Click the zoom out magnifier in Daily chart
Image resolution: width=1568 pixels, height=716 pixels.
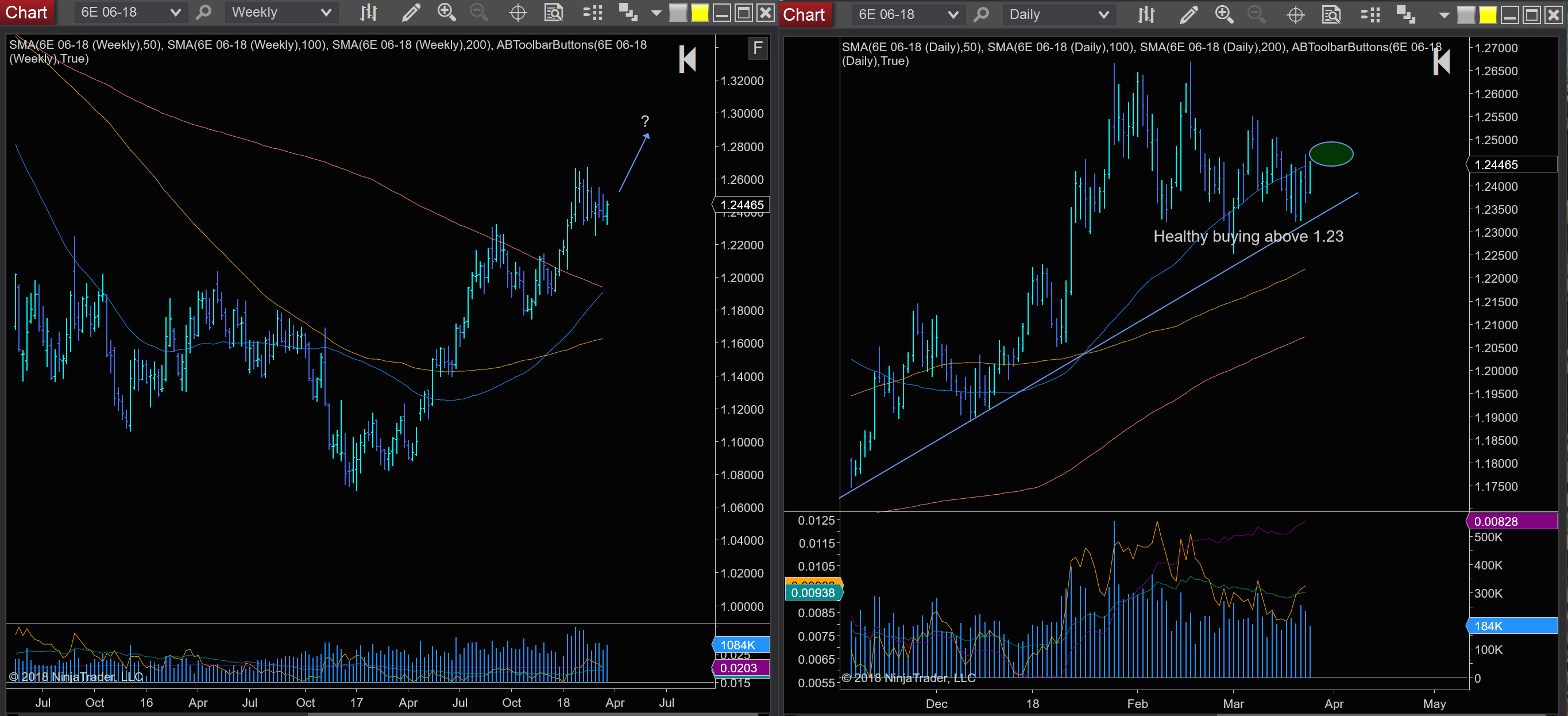(1257, 14)
